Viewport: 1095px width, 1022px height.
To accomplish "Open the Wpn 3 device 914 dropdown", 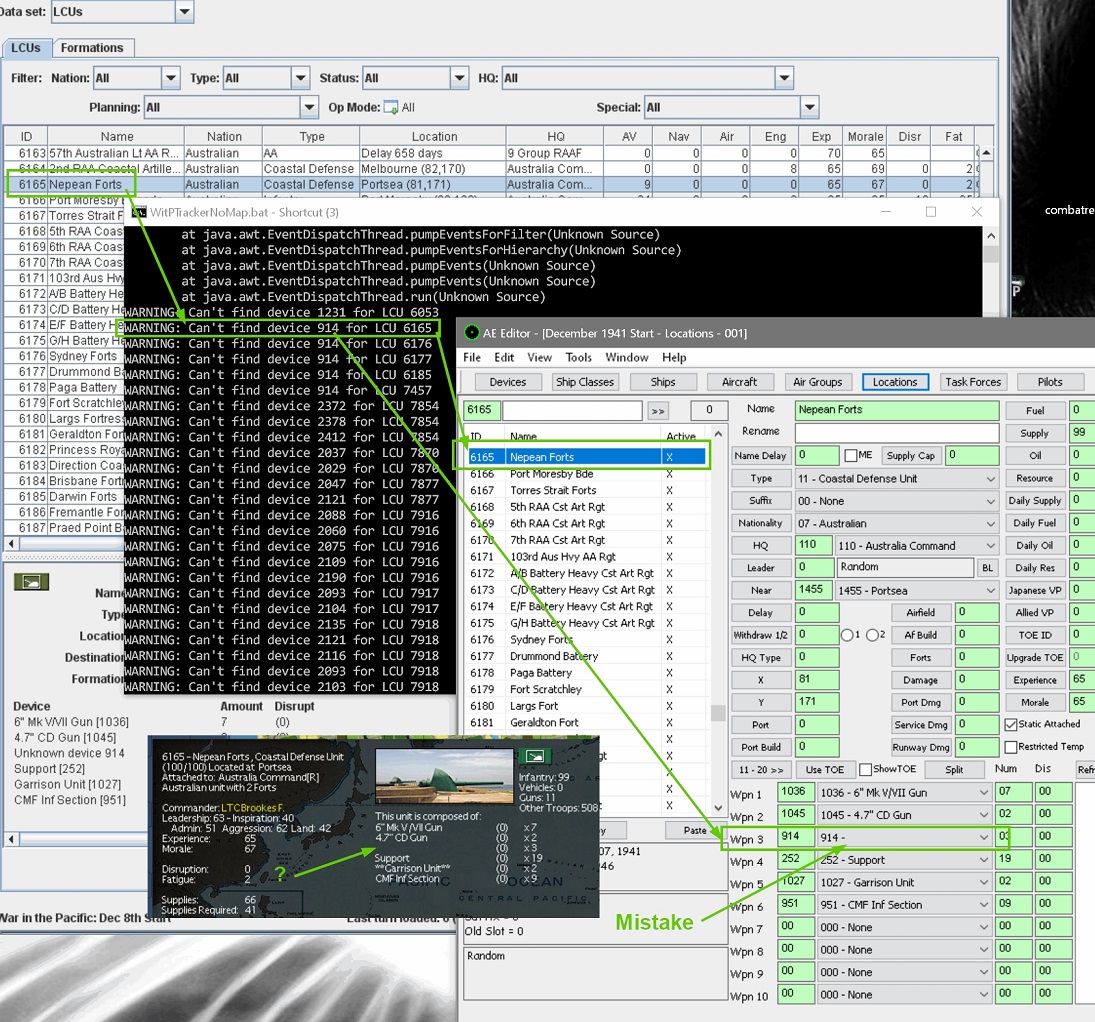I will click(x=983, y=838).
